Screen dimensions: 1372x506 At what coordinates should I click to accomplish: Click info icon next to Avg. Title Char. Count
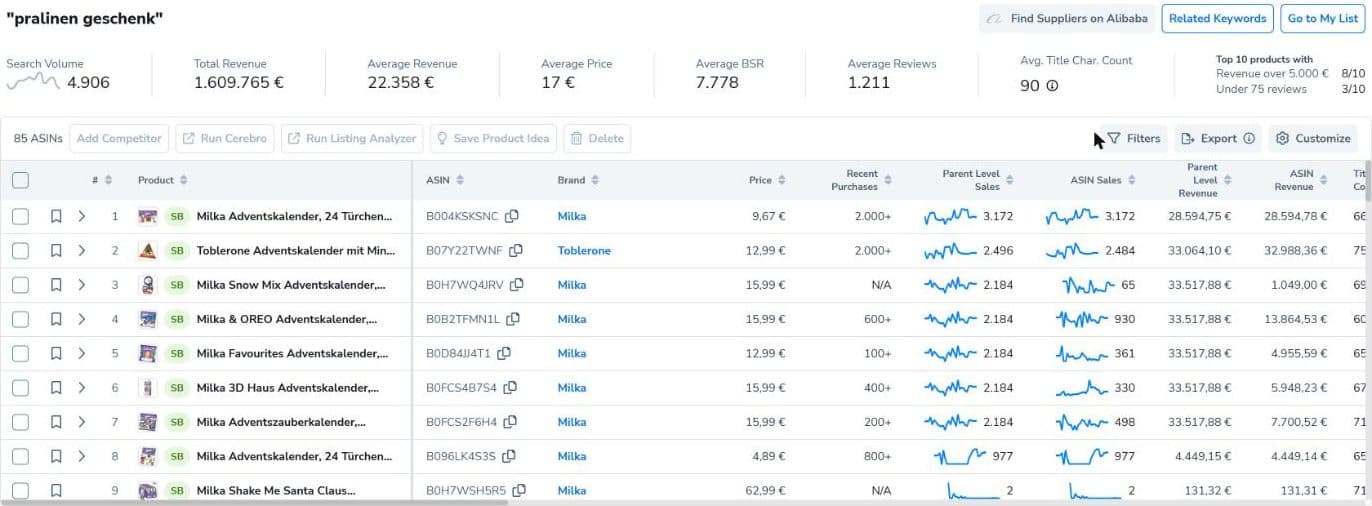click(1052, 86)
